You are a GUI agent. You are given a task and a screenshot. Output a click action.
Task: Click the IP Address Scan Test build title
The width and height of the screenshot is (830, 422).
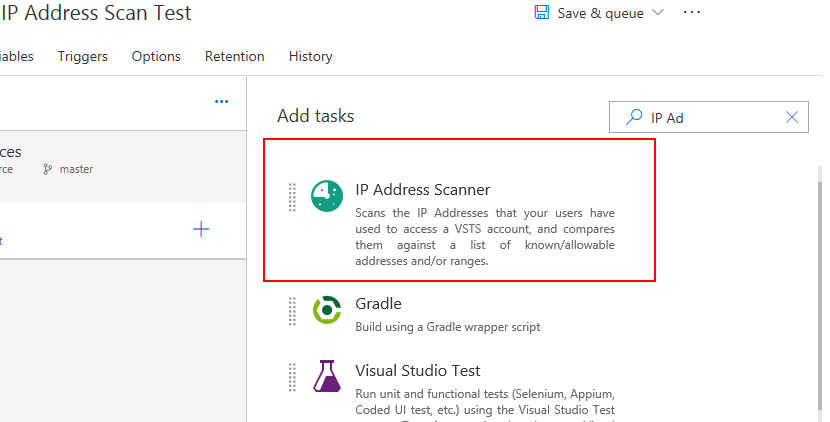point(96,13)
